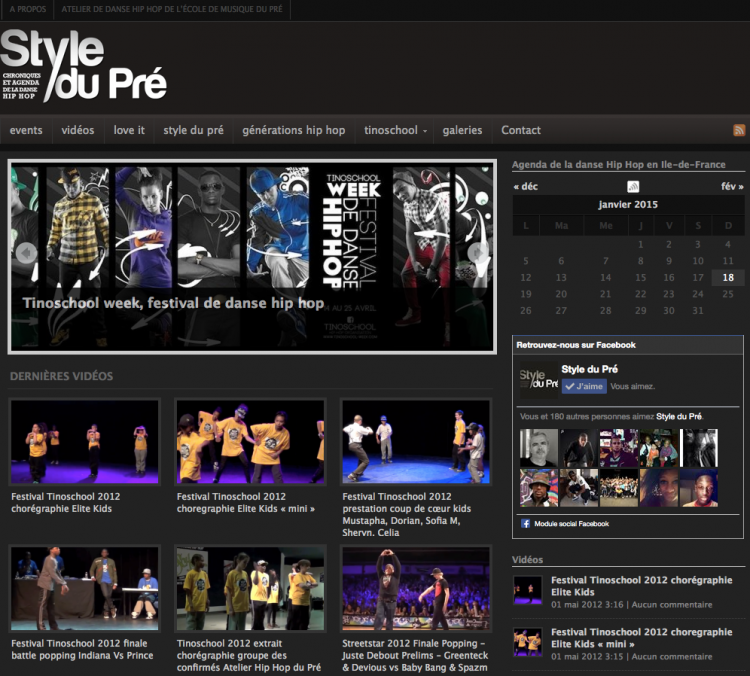Image resolution: width=750 pixels, height=676 pixels.
Task: Open coup de cœur kids video thumbnail
Action: click(x=416, y=442)
